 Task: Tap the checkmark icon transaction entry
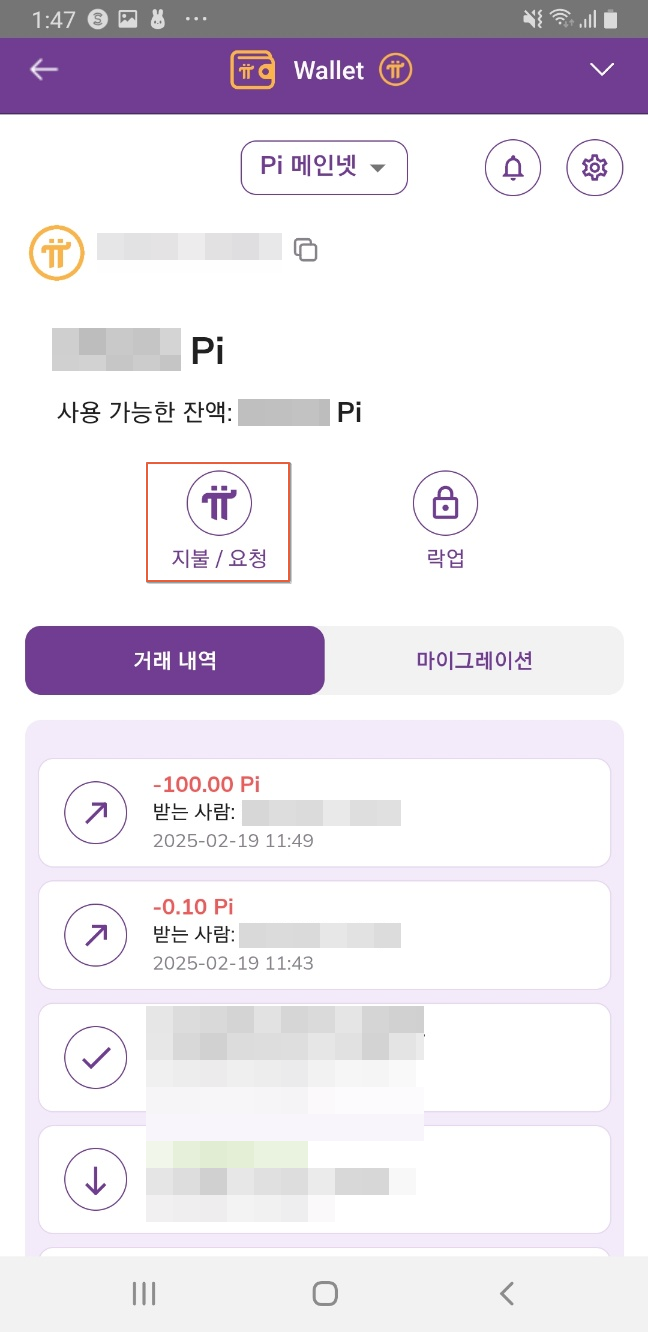96,1057
